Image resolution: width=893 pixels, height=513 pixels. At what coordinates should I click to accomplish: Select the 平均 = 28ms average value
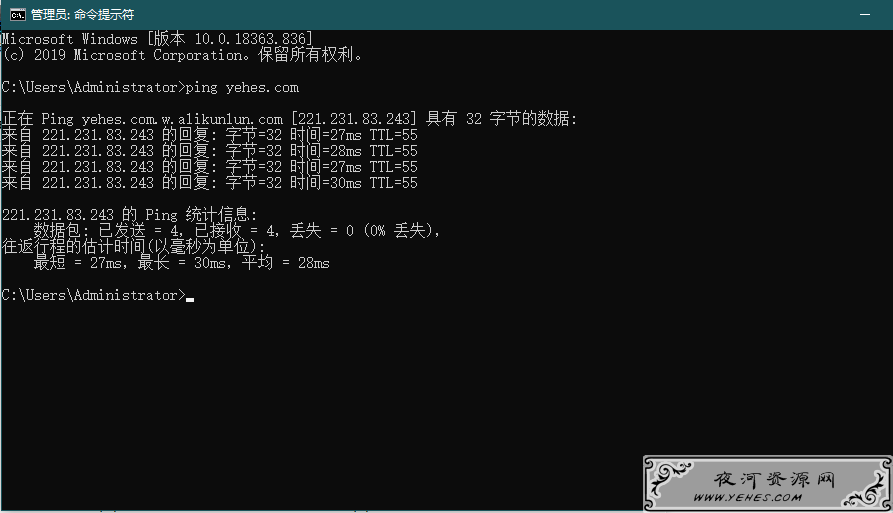coord(285,262)
